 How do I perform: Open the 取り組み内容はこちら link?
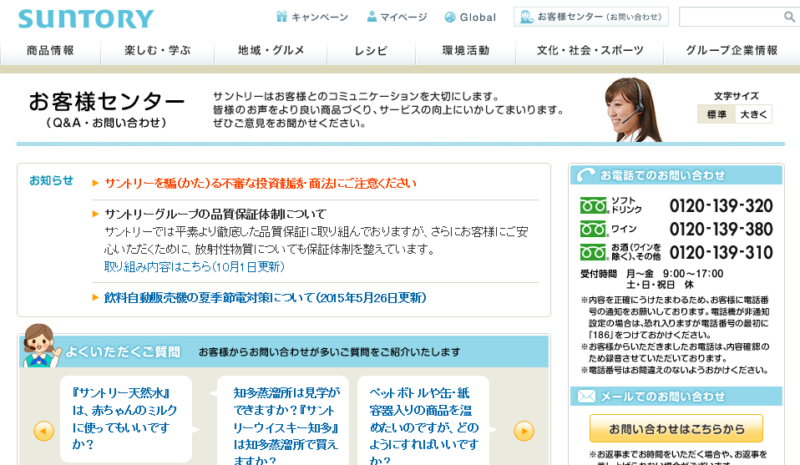194,267
